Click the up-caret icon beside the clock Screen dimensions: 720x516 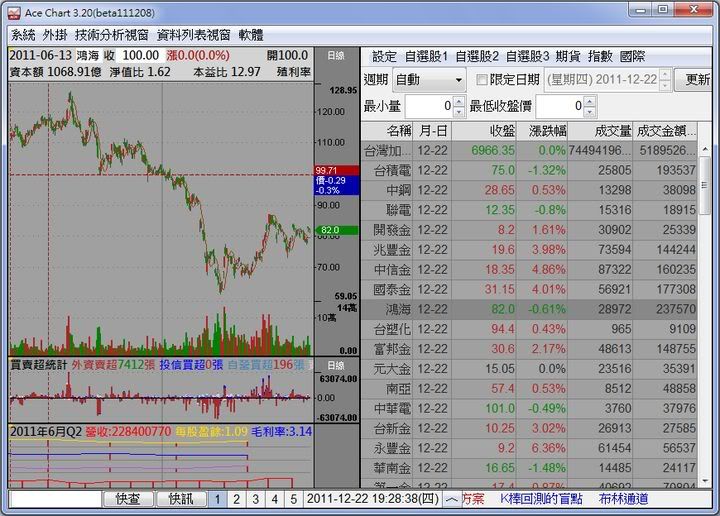point(451,499)
